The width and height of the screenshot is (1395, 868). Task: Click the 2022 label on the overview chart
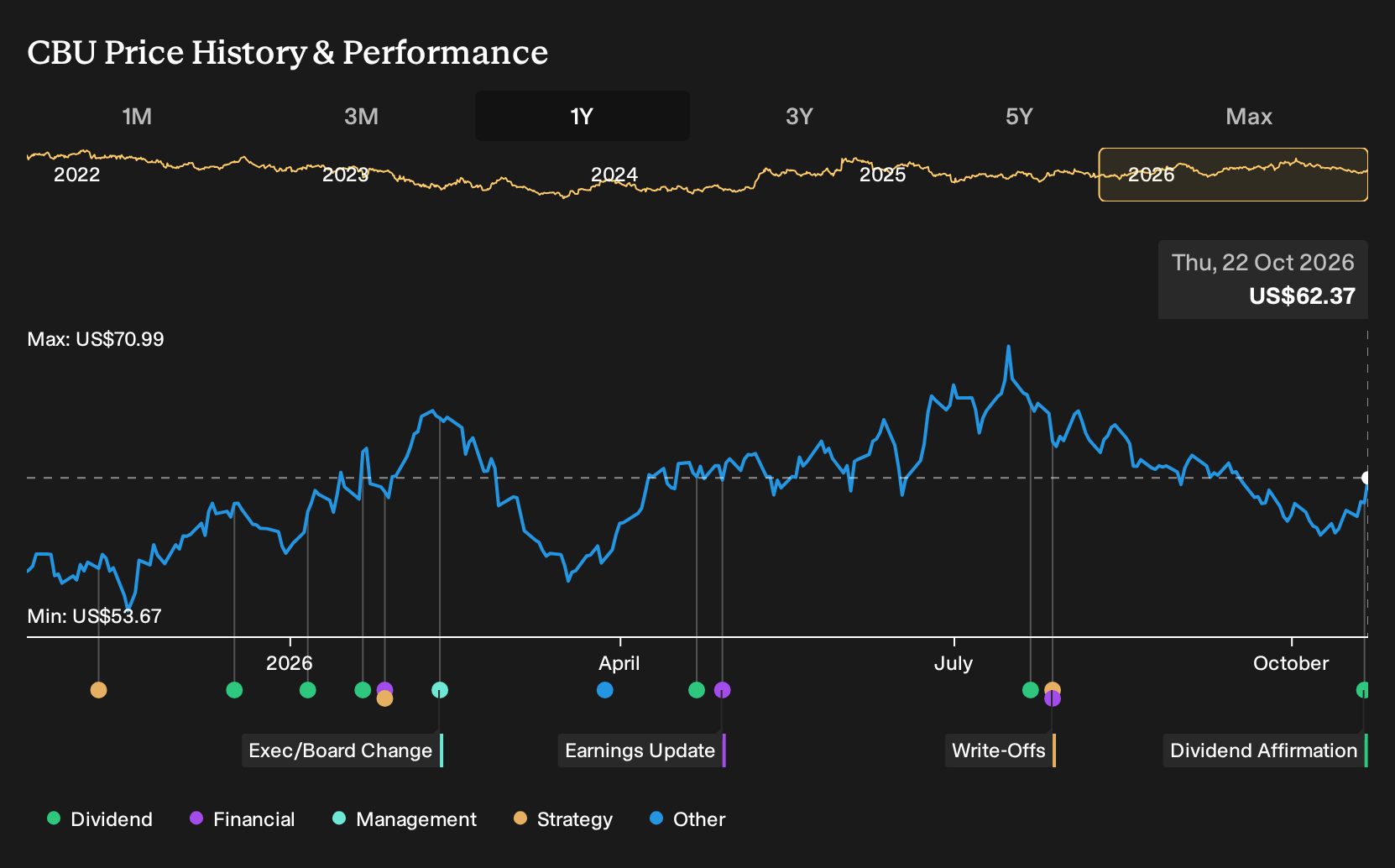coord(76,175)
